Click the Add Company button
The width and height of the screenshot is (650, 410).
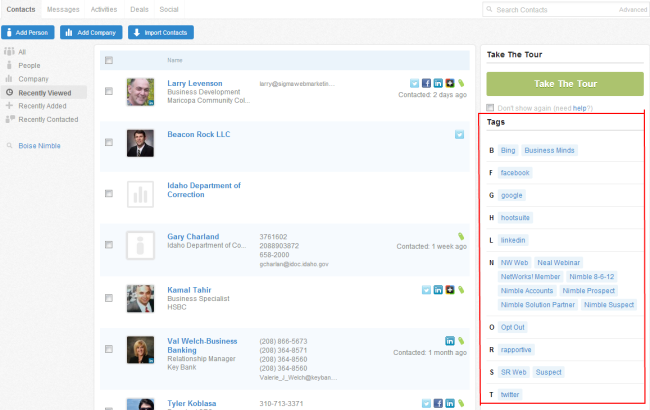pyautogui.click(x=91, y=32)
